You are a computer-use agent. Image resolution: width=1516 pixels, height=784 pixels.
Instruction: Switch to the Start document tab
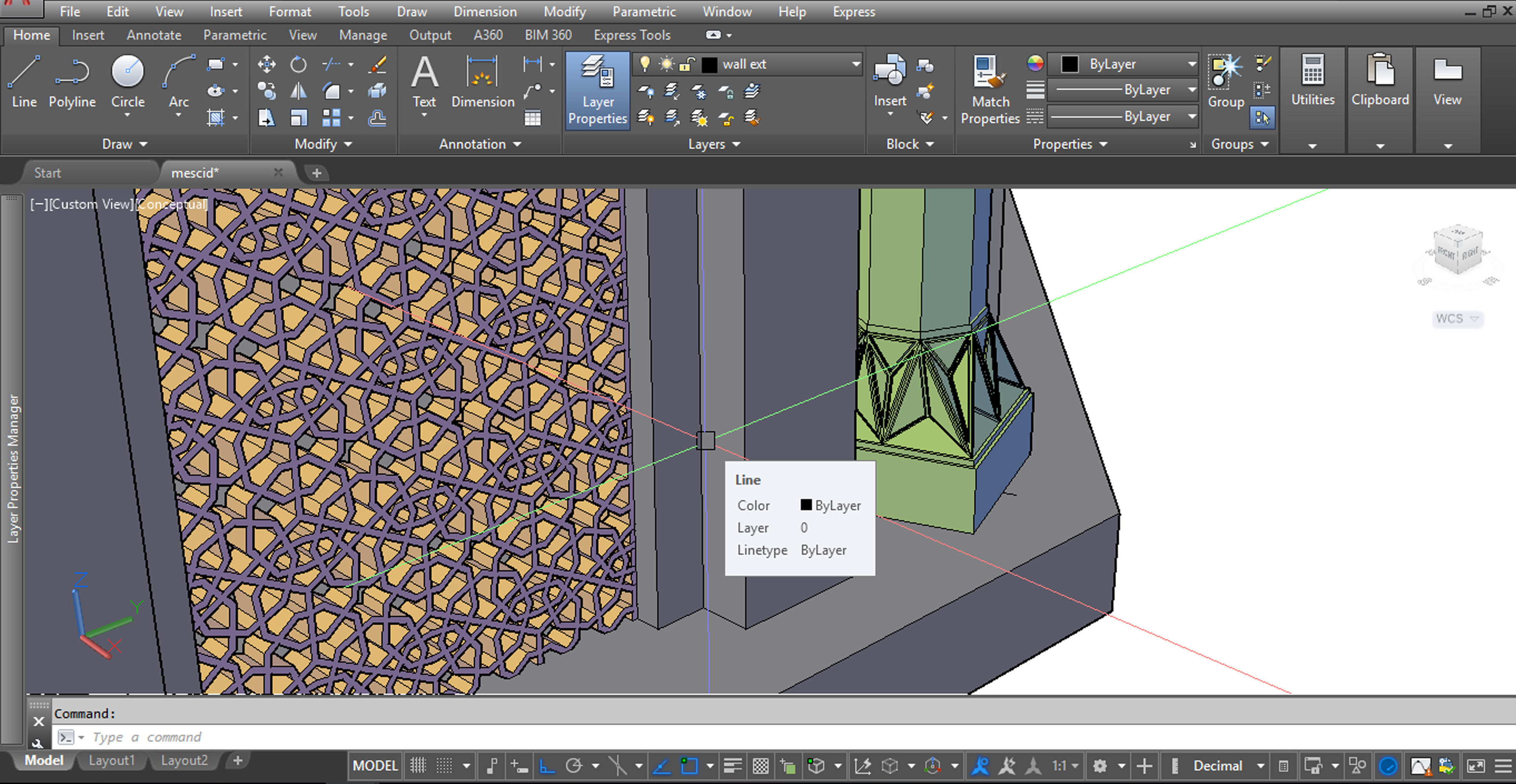[47, 173]
